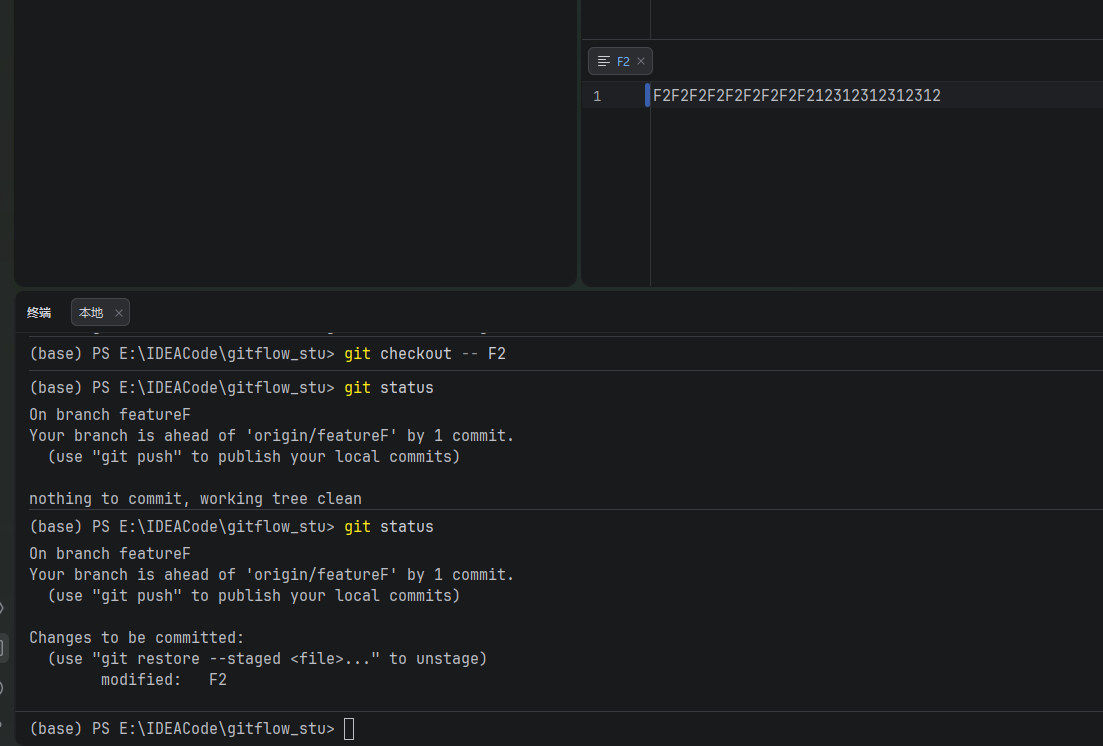
Task: Focus the empty terminal prompt at the bottom
Action: 349,728
